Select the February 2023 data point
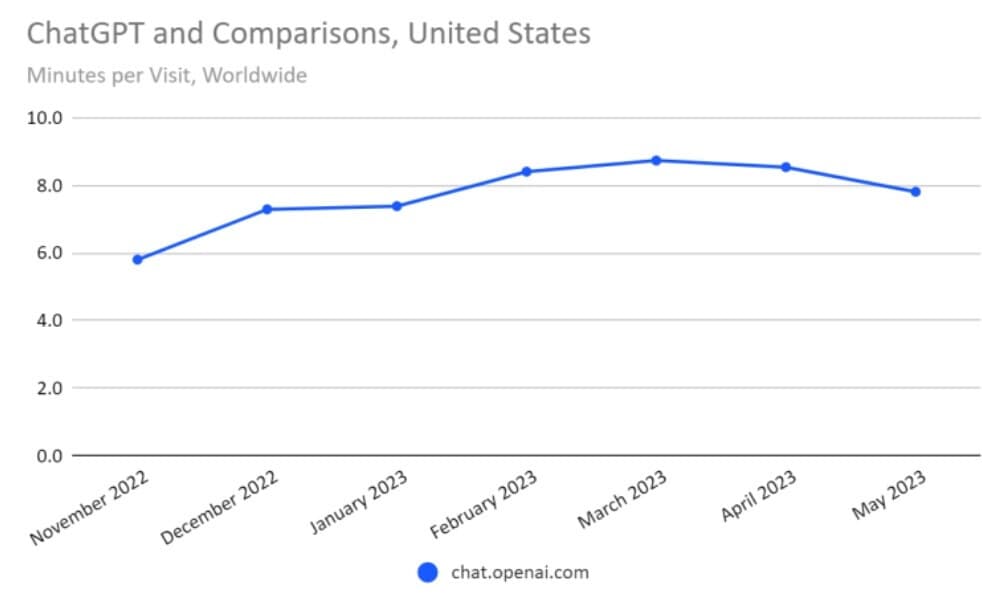The image size is (982, 608). [x=526, y=172]
